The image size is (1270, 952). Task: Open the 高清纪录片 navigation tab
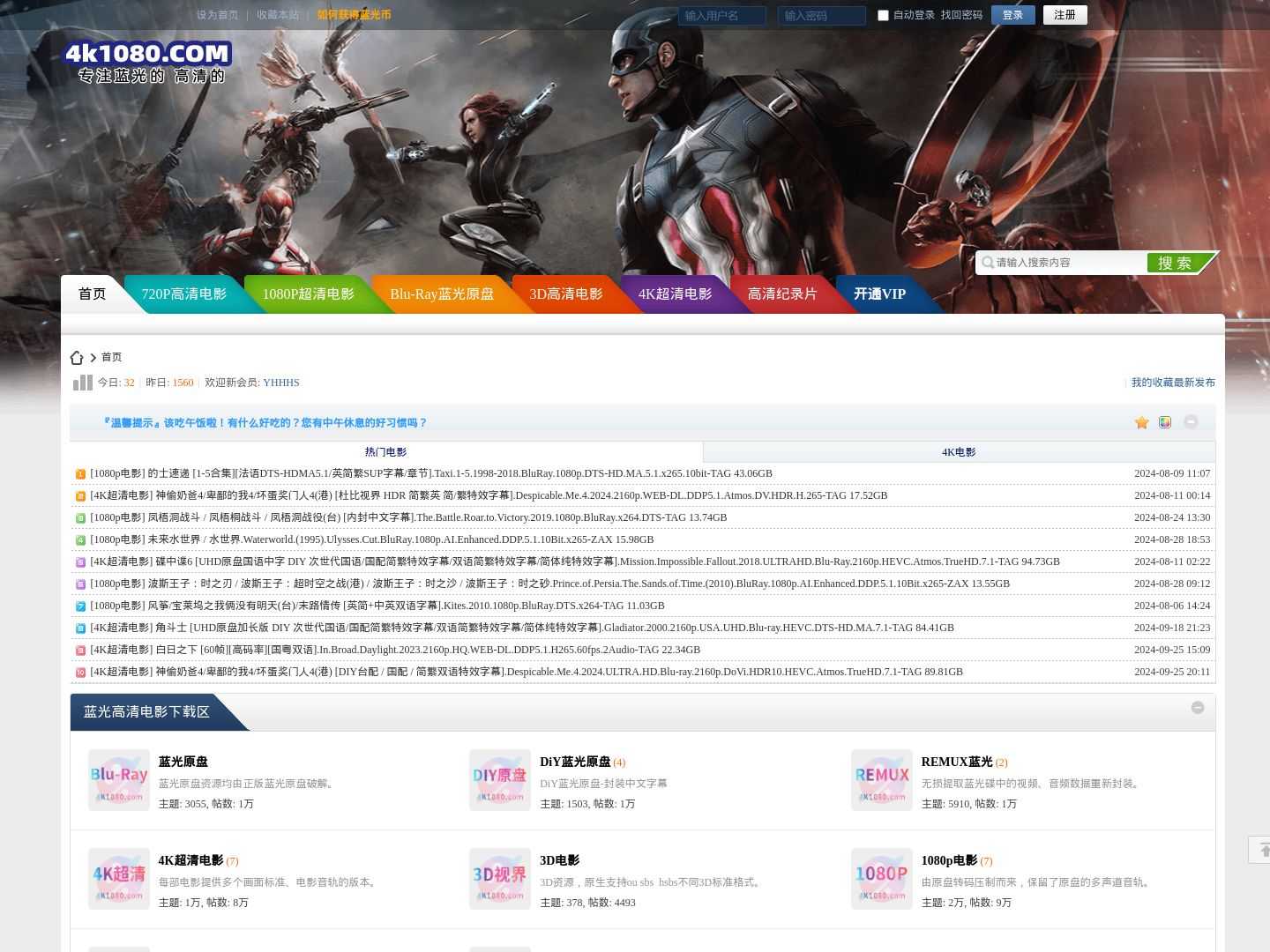[x=782, y=294]
